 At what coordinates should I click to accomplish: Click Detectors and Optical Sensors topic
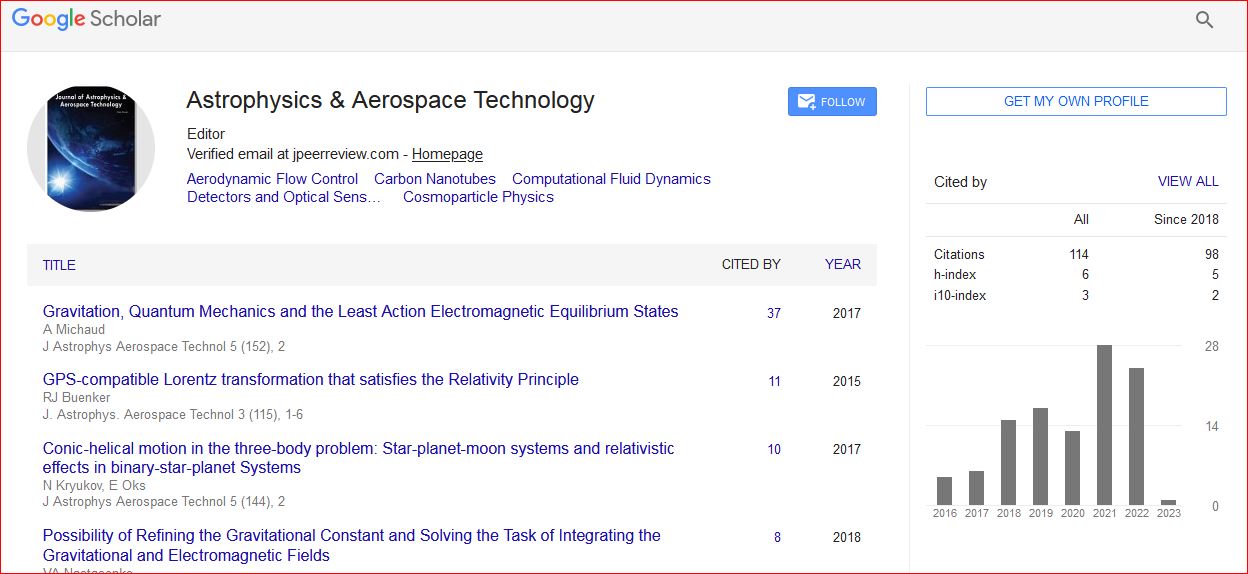click(x=284, y=197)
